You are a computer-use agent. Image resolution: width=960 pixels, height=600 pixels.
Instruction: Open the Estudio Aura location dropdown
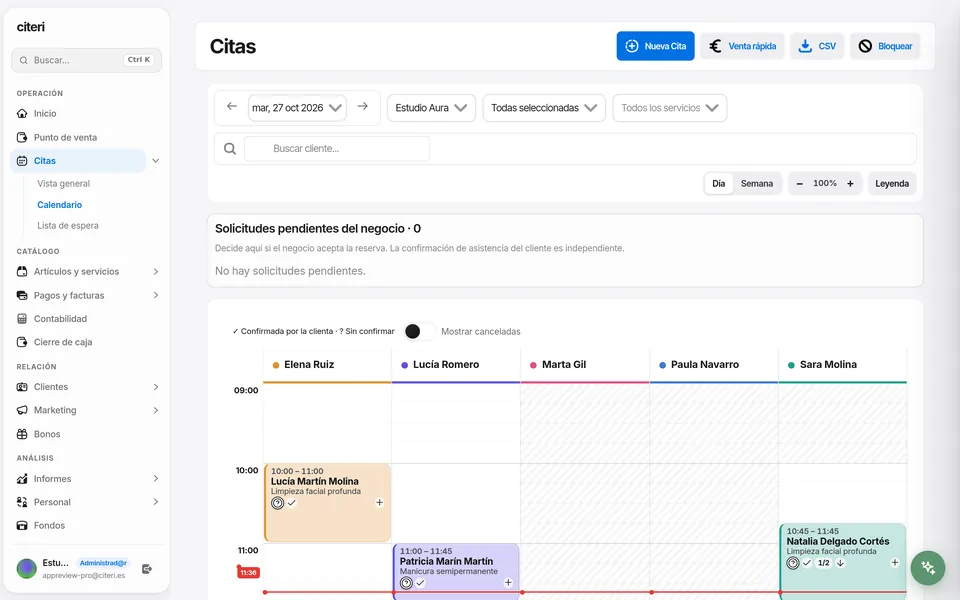(431, 108)
